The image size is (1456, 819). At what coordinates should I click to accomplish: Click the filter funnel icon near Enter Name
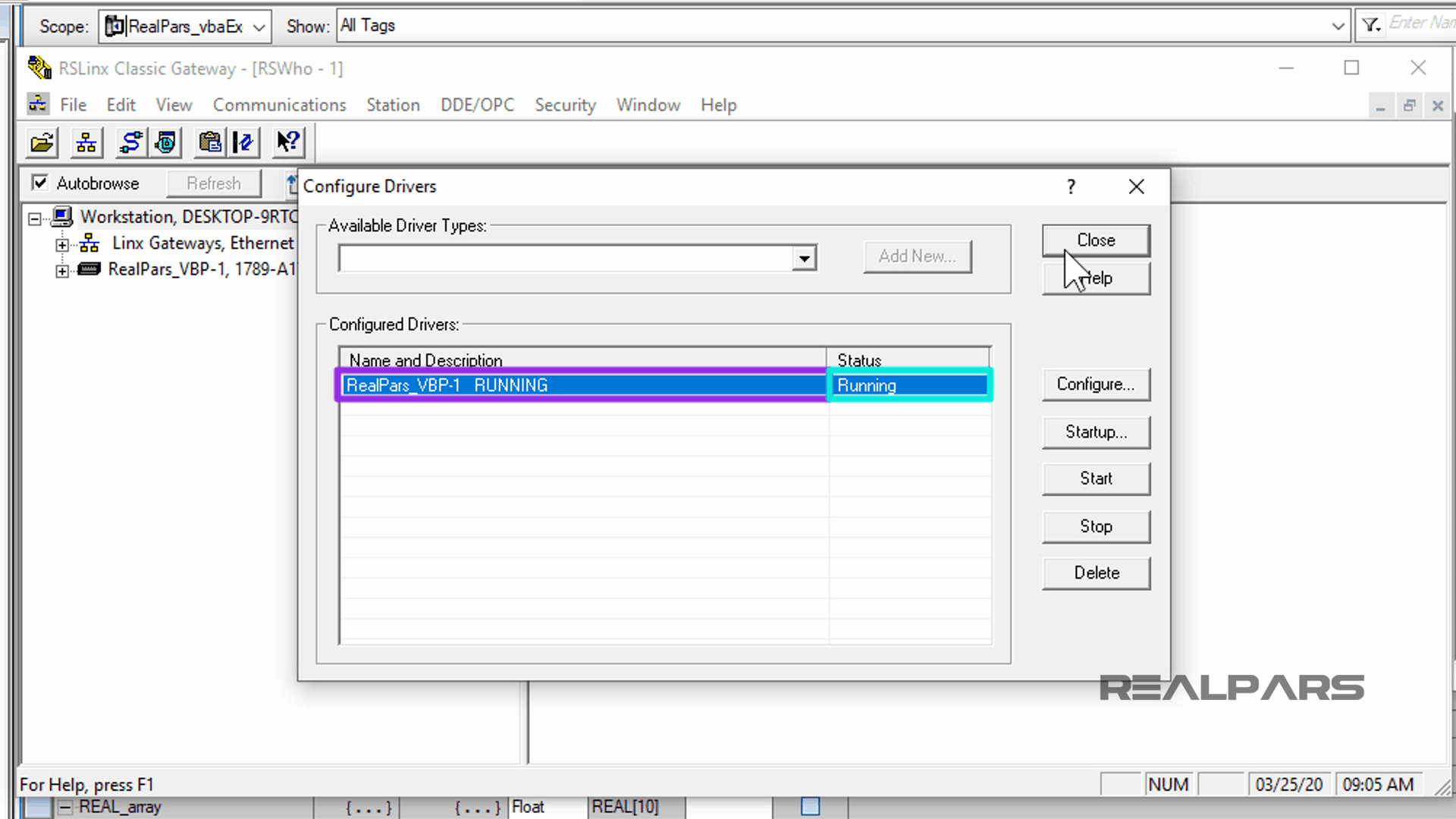click(x=1370, y=24)
